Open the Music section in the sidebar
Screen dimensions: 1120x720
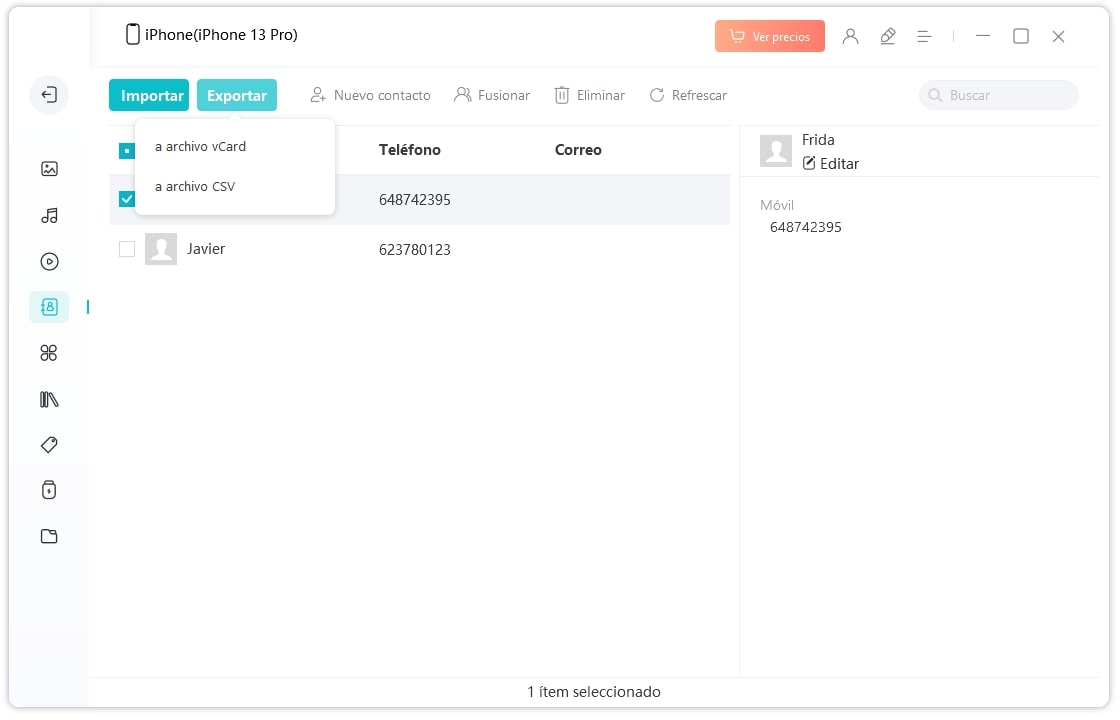click(49, 216)
